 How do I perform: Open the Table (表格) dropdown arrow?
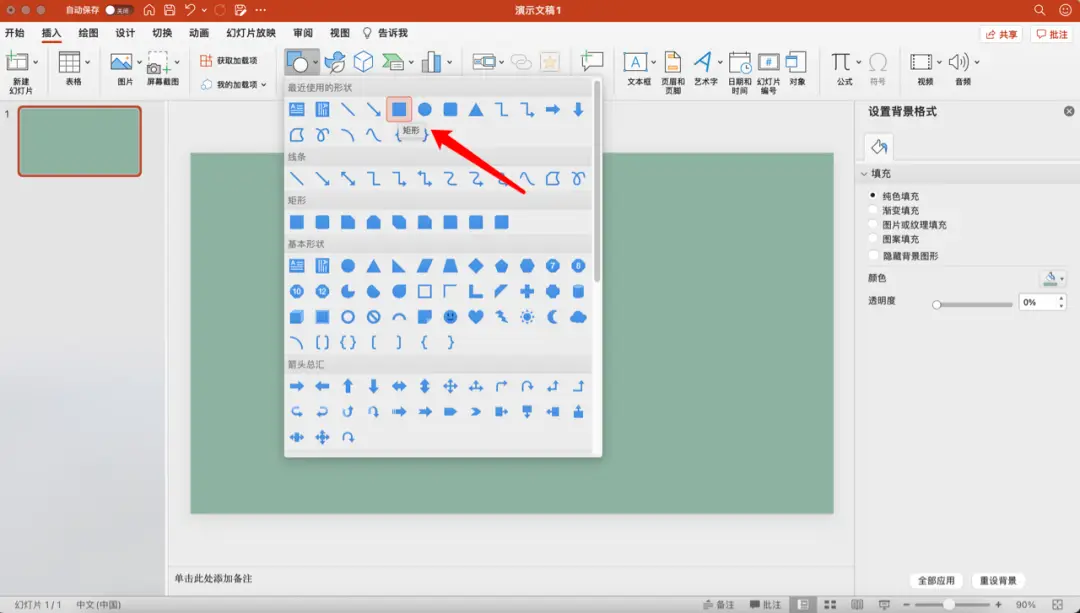coord(88,62)
